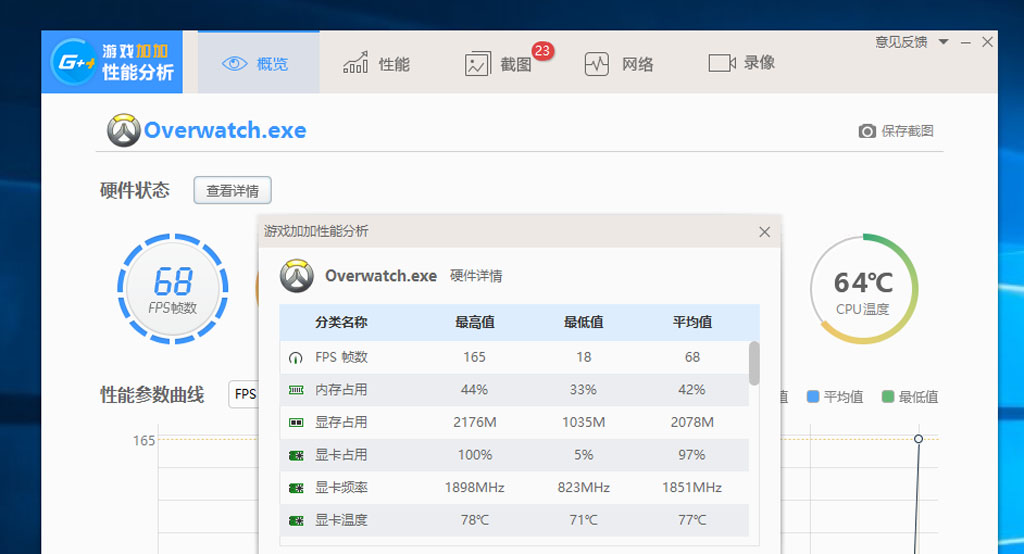Click the memory icon in 内存占用 row
The height and width of the screenshot is (554, 1024).
click(x=296, y=390)
